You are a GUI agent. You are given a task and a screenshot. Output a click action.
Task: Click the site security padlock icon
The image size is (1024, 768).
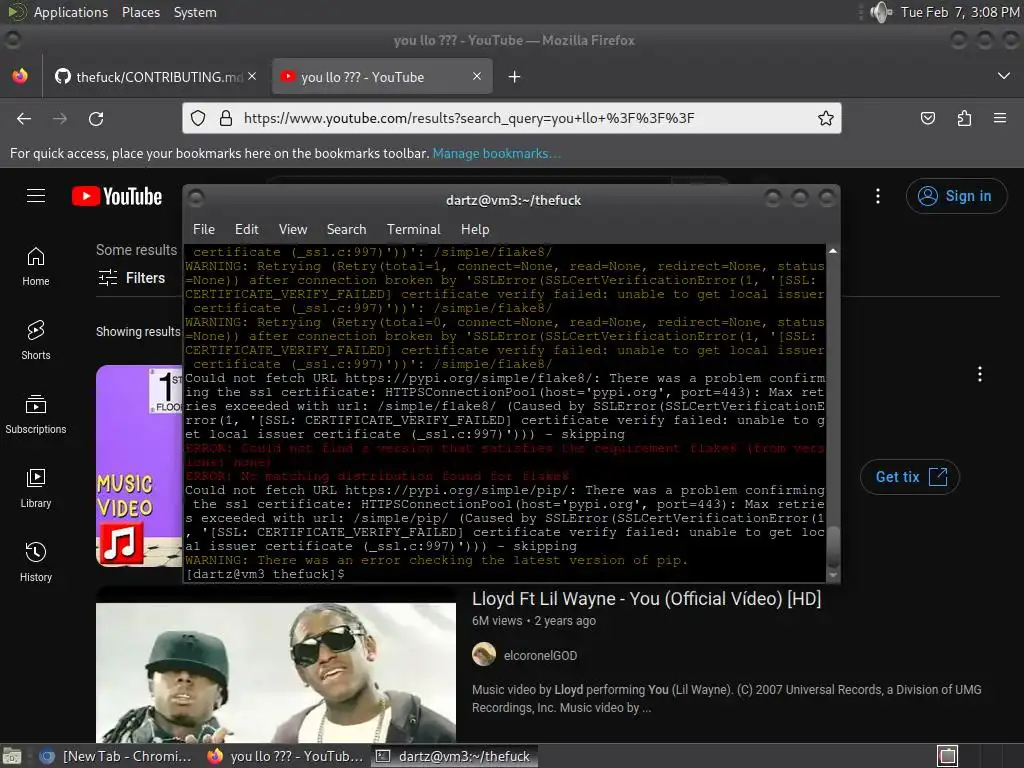(x=225, y=118)
